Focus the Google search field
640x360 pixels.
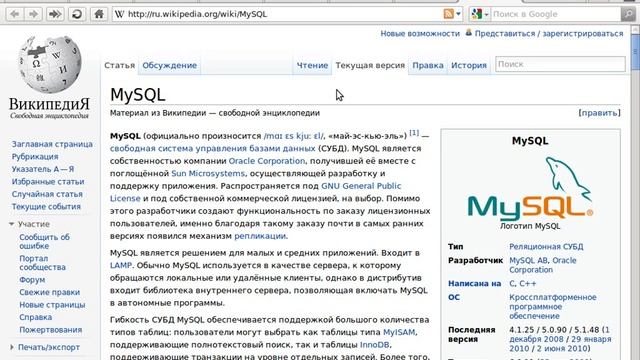556,14
